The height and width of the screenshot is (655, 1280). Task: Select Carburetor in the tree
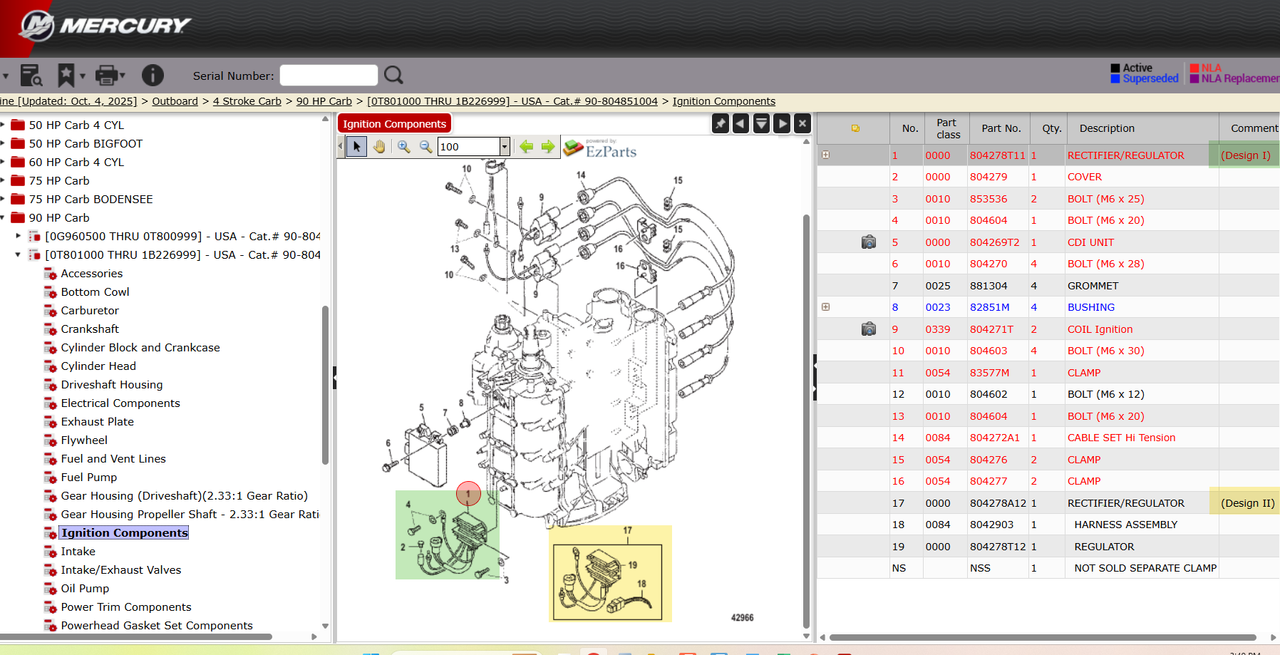[x=90, y=310]
